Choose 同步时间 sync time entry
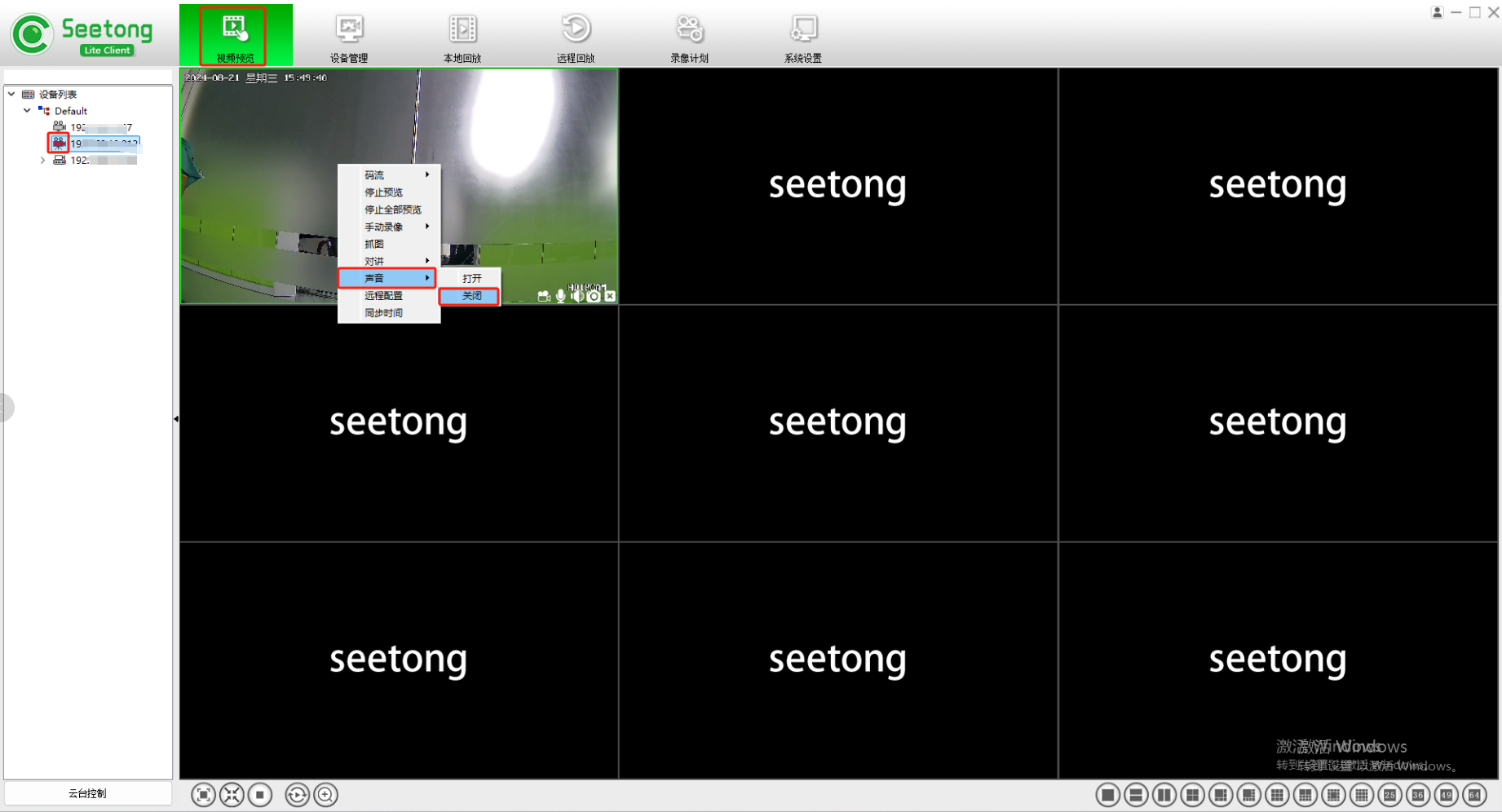Viewport: 1502px width, 812px height. (x=389, y=313)
